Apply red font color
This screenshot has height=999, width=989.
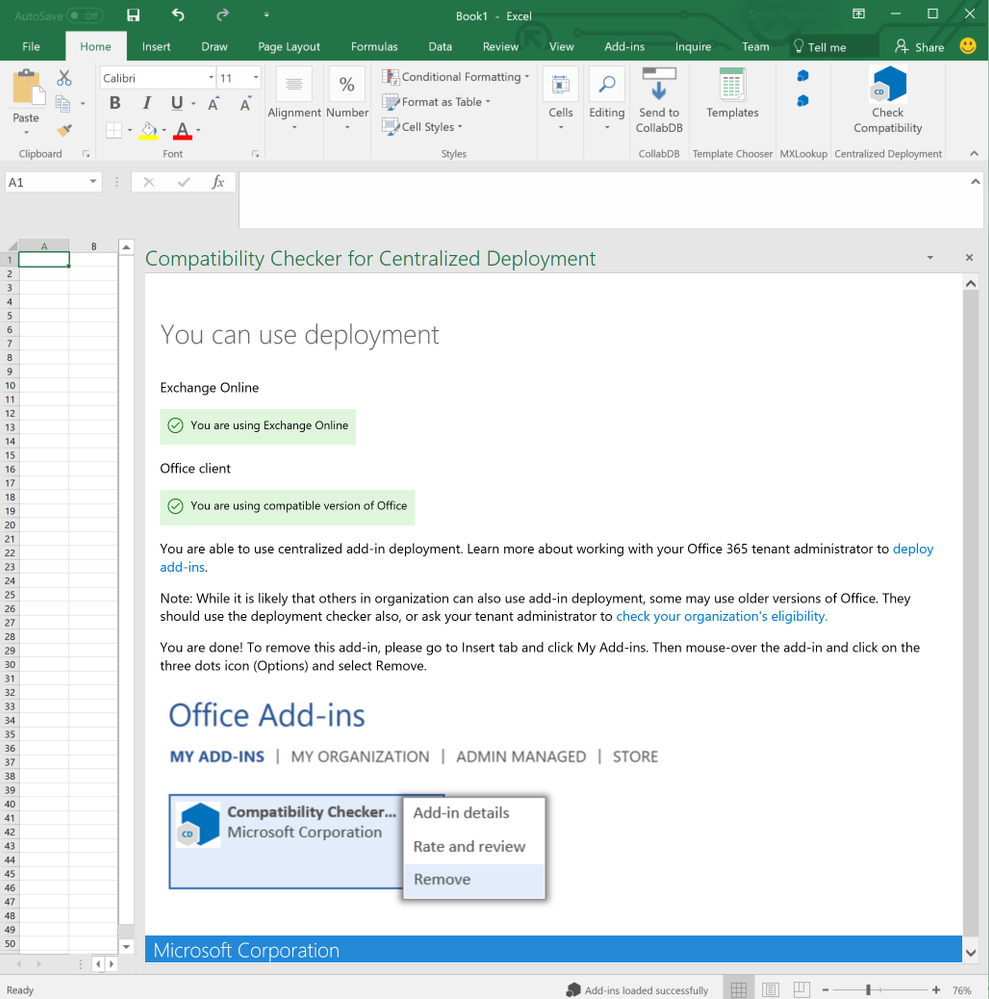182,130
